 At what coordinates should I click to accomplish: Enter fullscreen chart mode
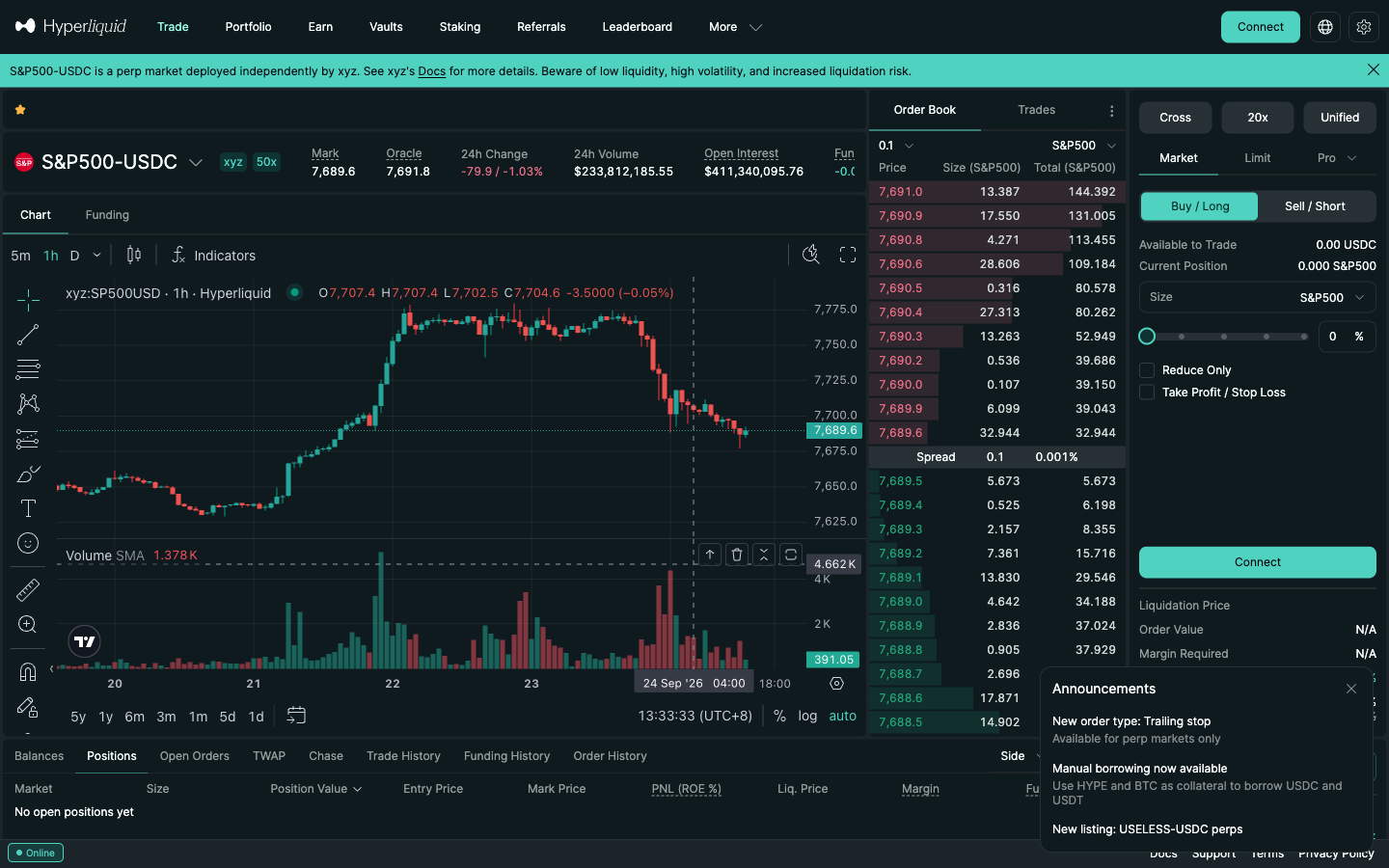tap(848, 255)
